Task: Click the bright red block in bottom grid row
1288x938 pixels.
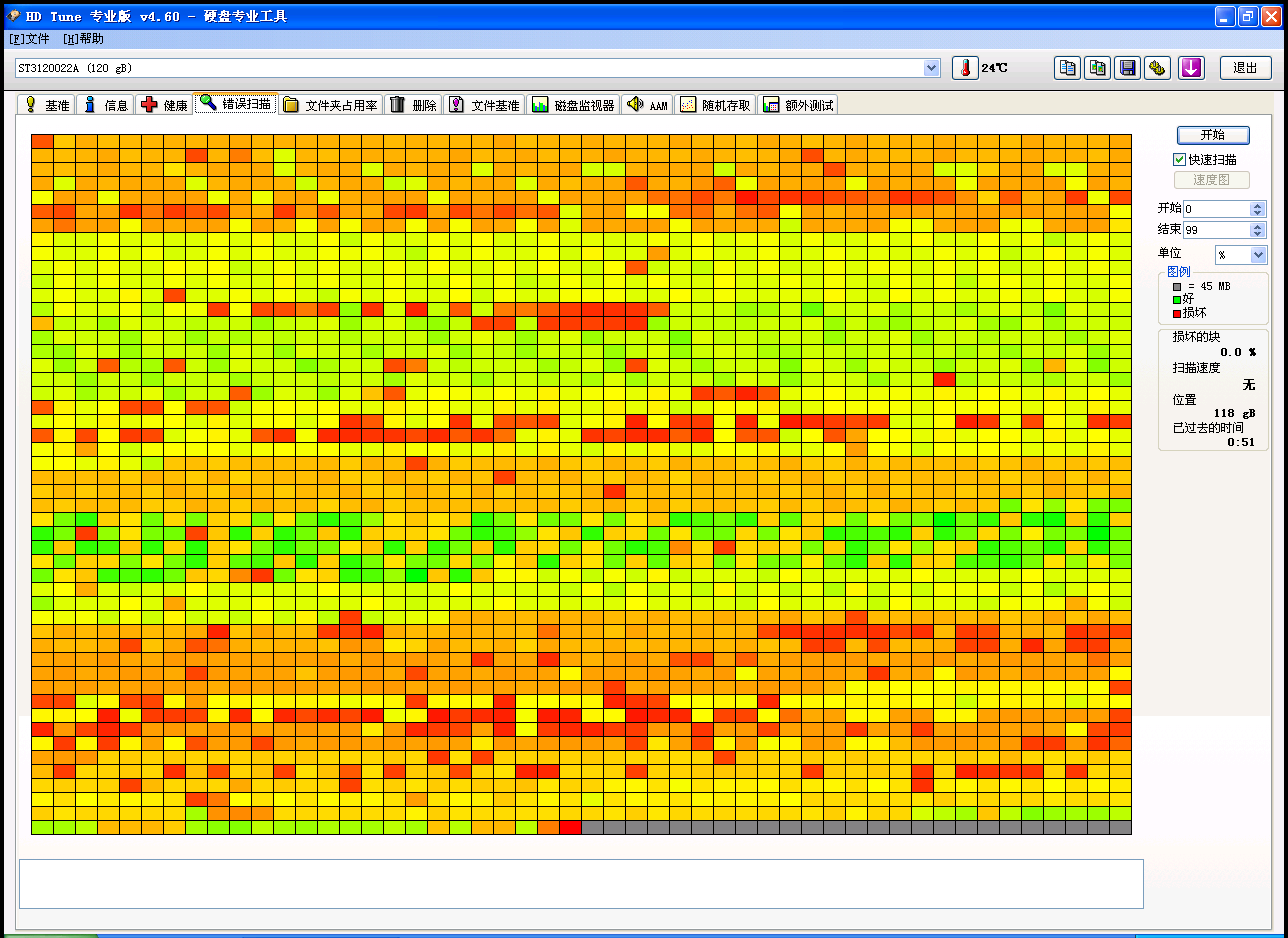Action: pos(570,827)
